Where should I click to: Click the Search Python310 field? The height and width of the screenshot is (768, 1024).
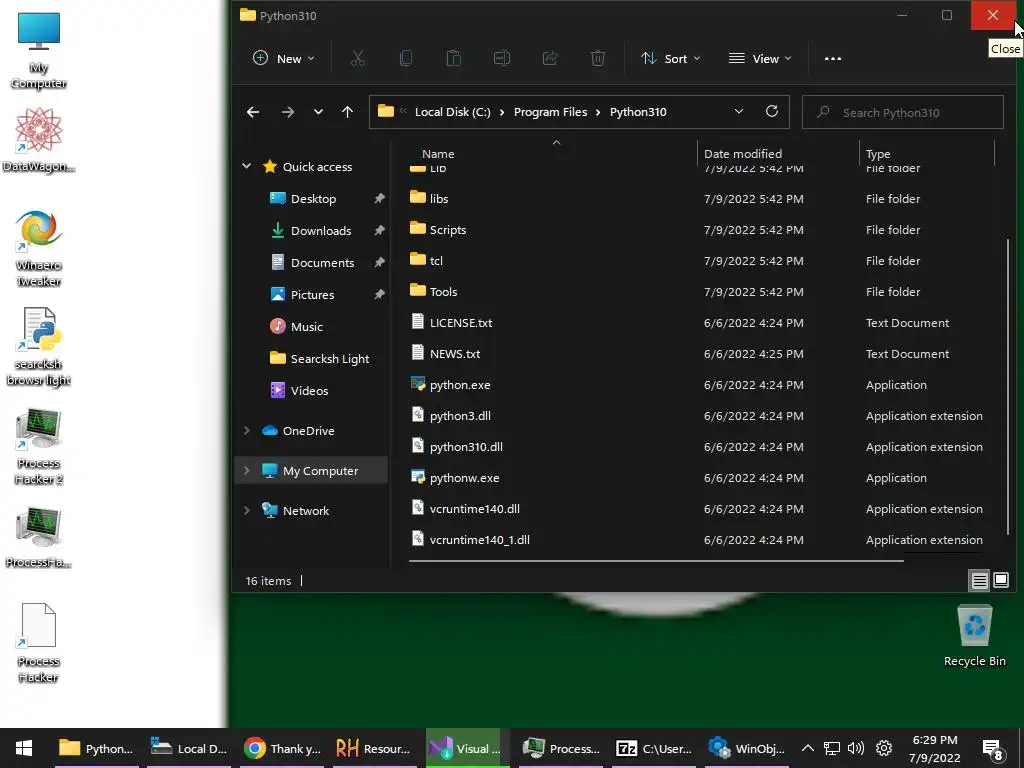point(903,112)
